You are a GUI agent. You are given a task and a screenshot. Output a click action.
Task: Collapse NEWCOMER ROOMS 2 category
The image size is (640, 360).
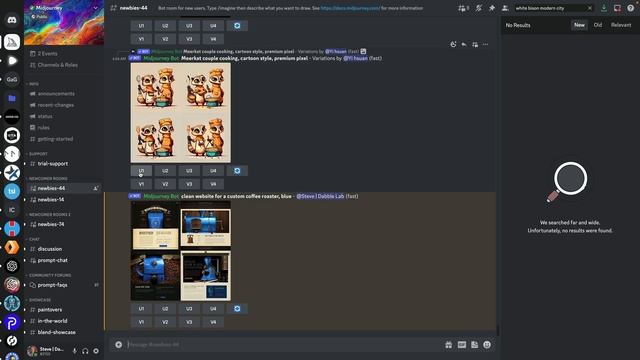point(50,214)
